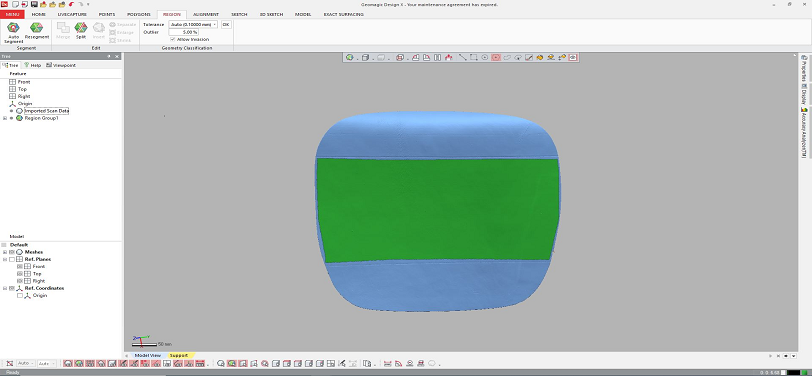This screenshot has width=812, height=376.
Task: Switch to the ALIGNMENT ribbon tab
Action: click(206, 15)
